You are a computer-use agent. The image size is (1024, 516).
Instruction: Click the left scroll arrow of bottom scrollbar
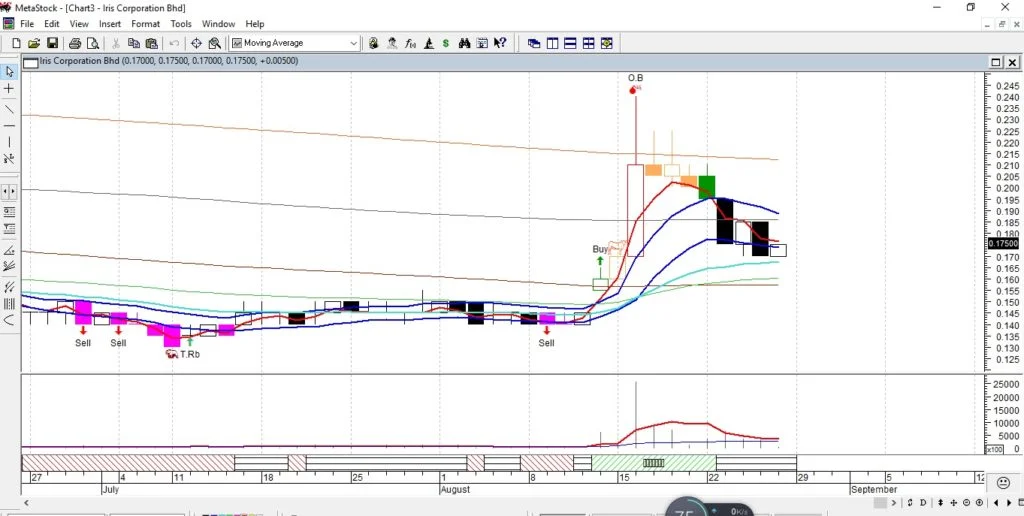coord(26,502)
